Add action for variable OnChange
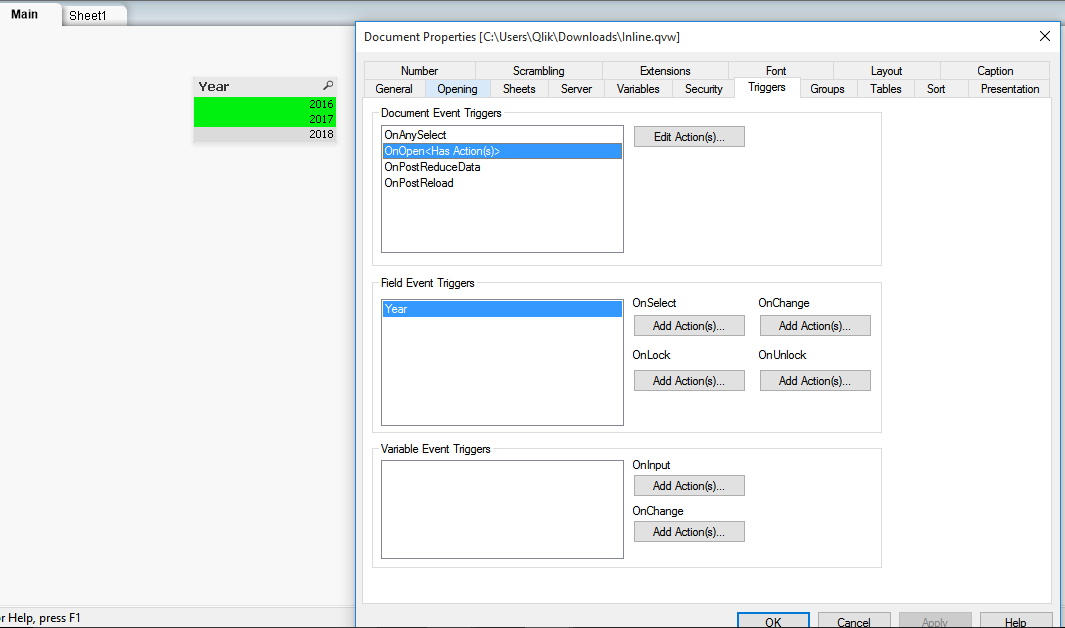 [x=689, y=532]
